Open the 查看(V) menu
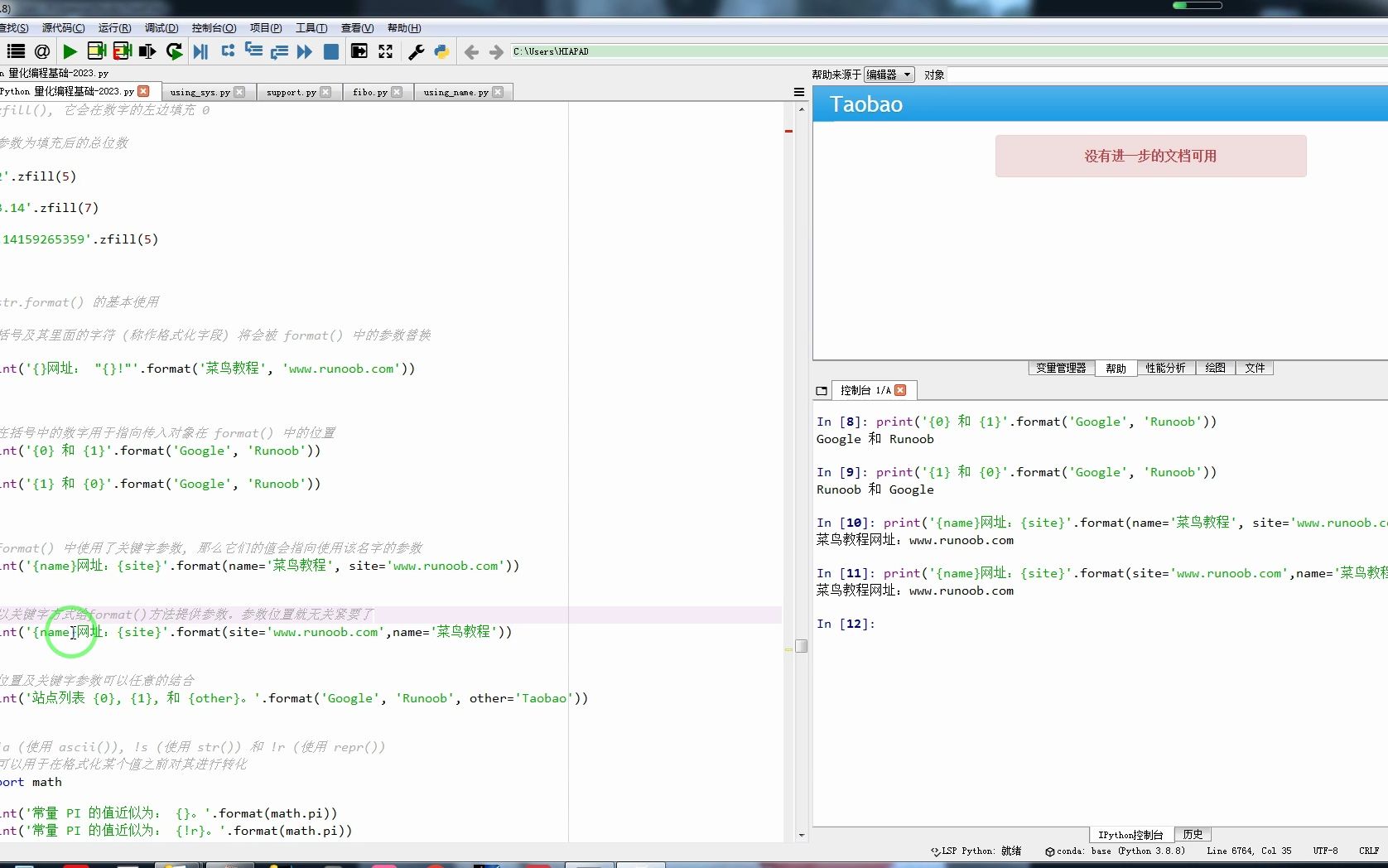 pyautogui.click(x=357, y=28)
